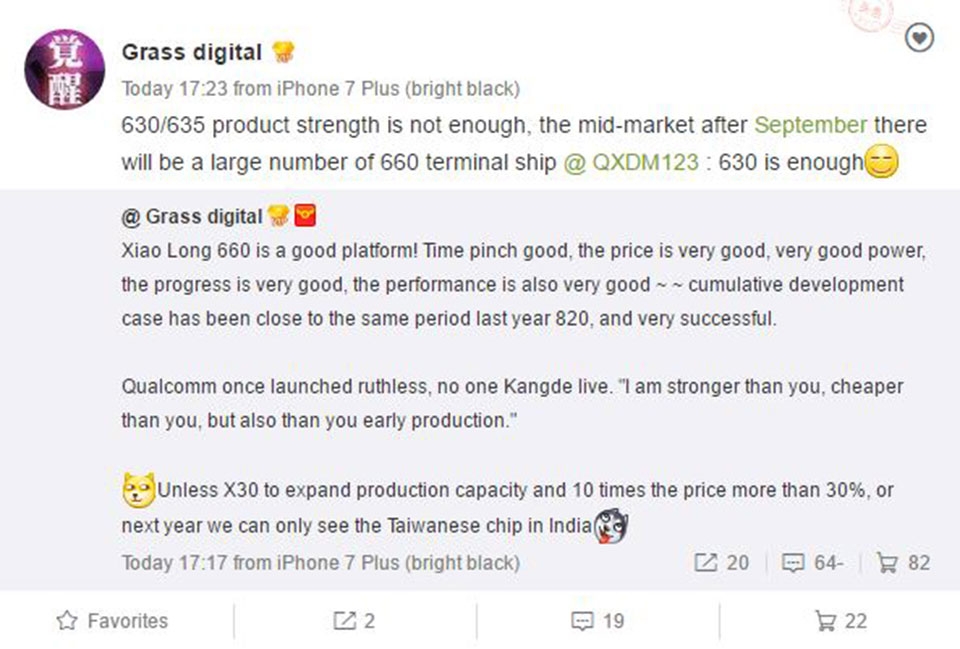Click the husky emoji after 'India'

pyautogui.click(x=610, y=524)
